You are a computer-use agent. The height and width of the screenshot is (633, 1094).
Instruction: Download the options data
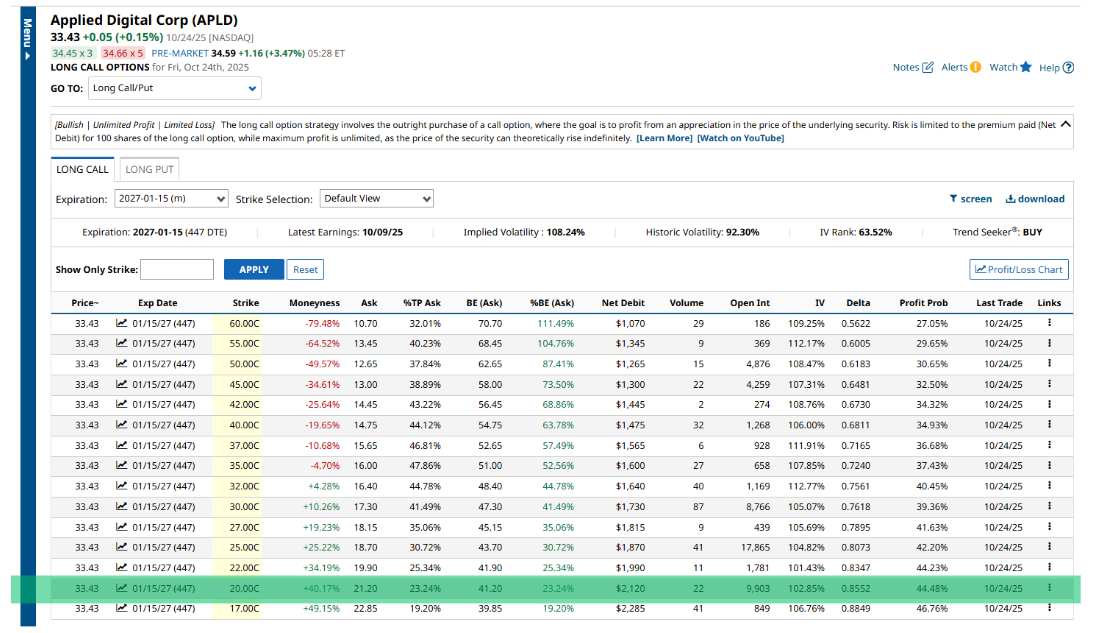pyautogui.click(x=1034, y=199)
